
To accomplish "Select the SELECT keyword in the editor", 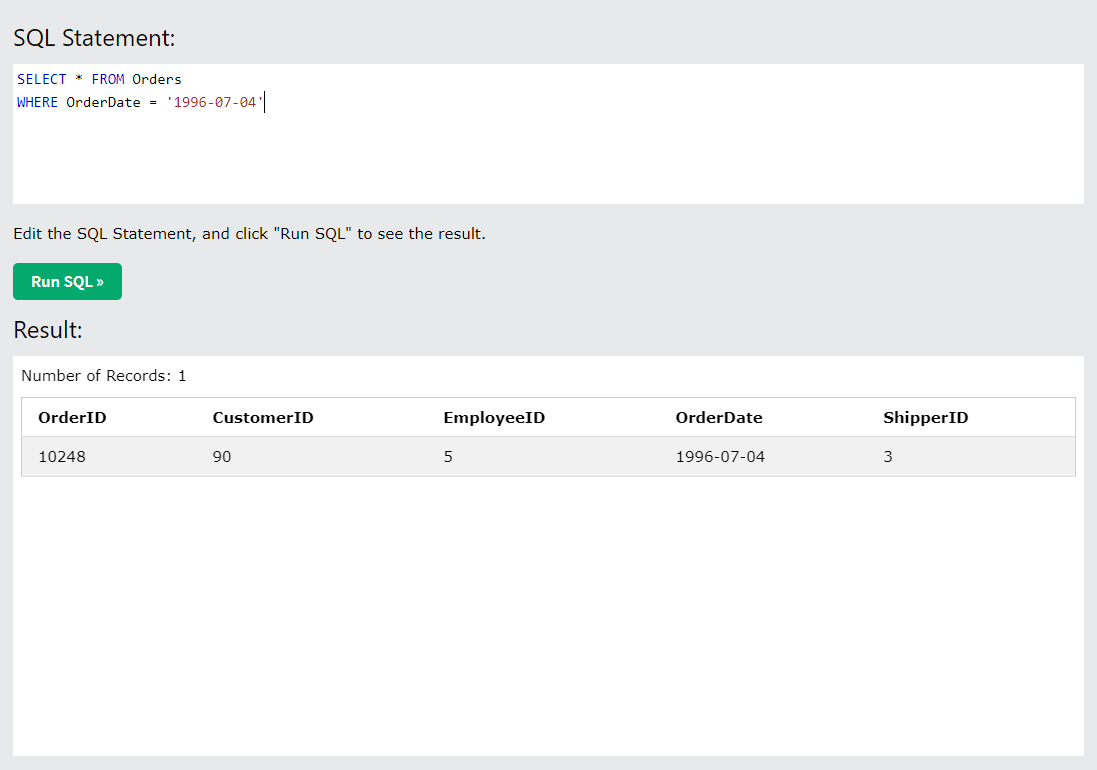I will pyautogui.click(x=42, y=79).
